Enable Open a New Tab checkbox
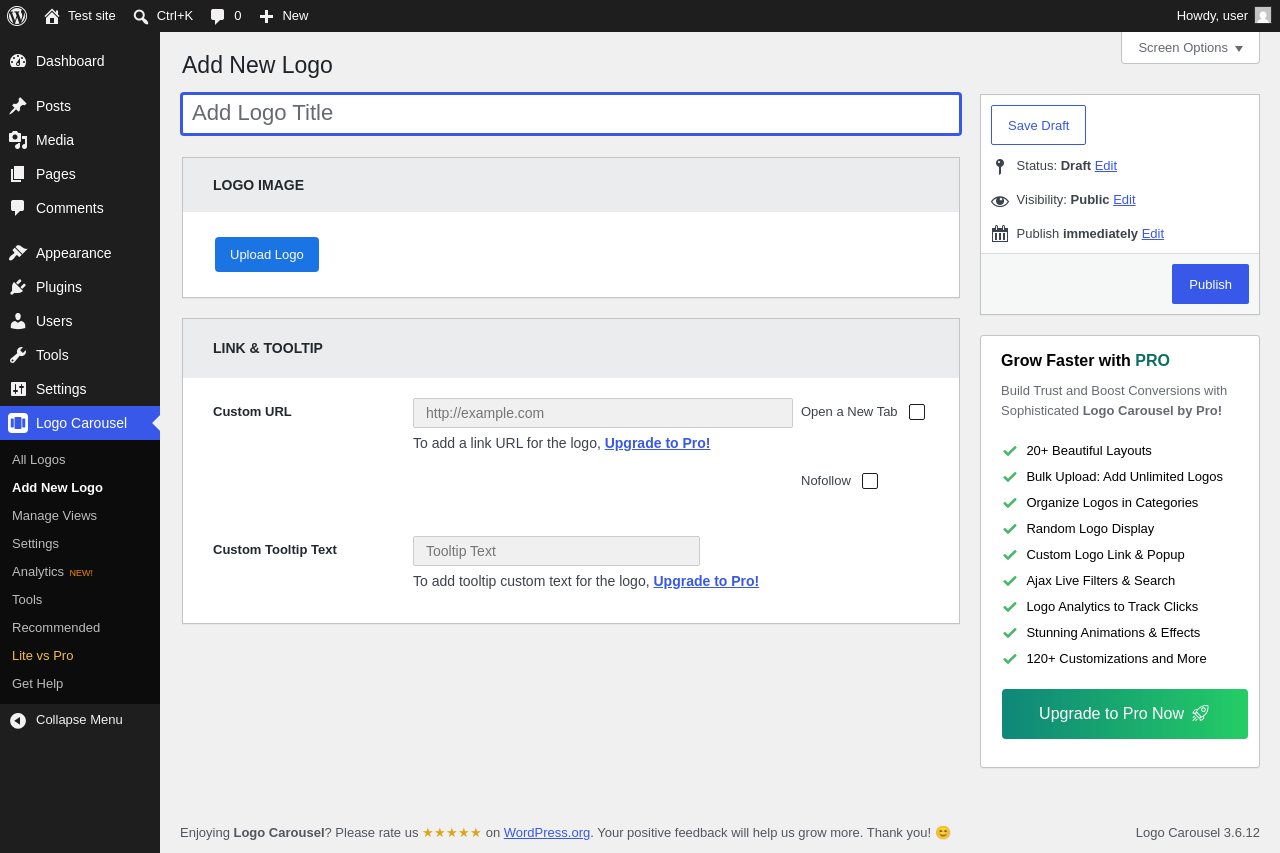Screen dimensions: 1280x853 click(x=917, y=412)
